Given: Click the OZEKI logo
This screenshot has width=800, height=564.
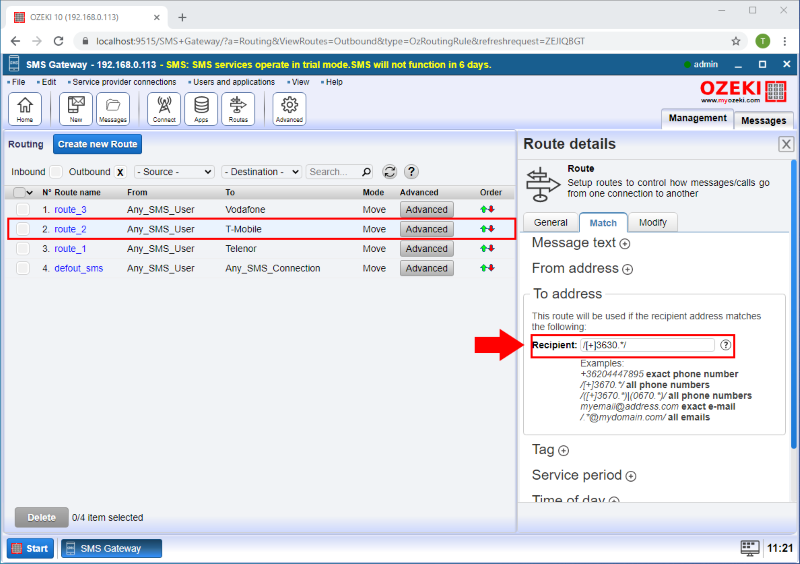Looking at the screenshot, I should click(x=742, y=91).
